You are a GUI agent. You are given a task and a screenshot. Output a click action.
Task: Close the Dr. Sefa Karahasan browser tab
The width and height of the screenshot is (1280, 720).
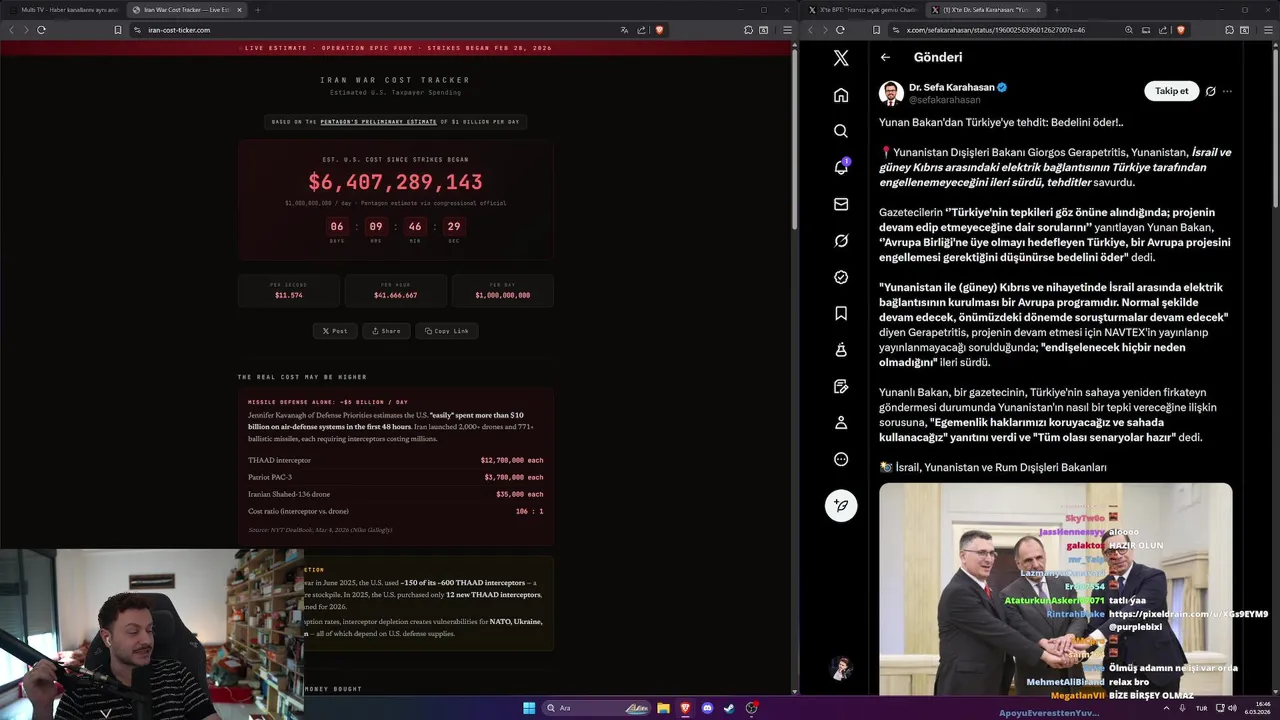pyautogui.click(x=1038, y=10)
